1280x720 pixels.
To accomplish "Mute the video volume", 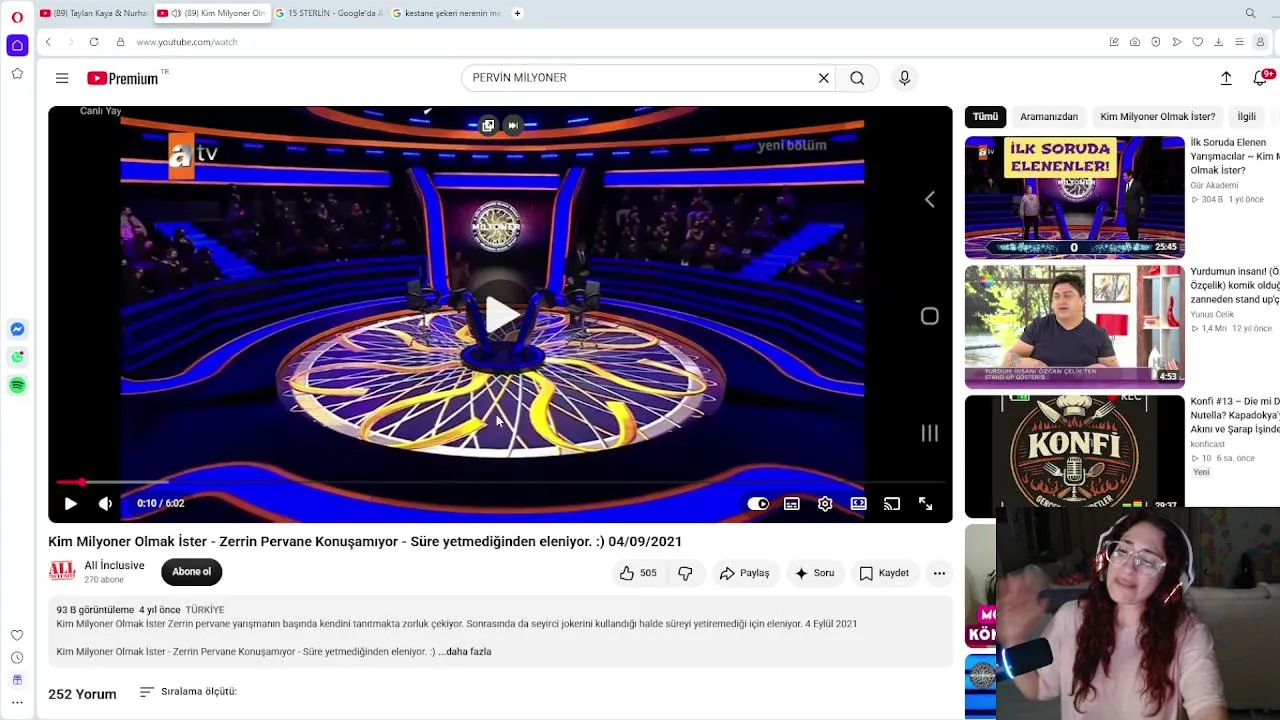I will [x=105, y=504].
